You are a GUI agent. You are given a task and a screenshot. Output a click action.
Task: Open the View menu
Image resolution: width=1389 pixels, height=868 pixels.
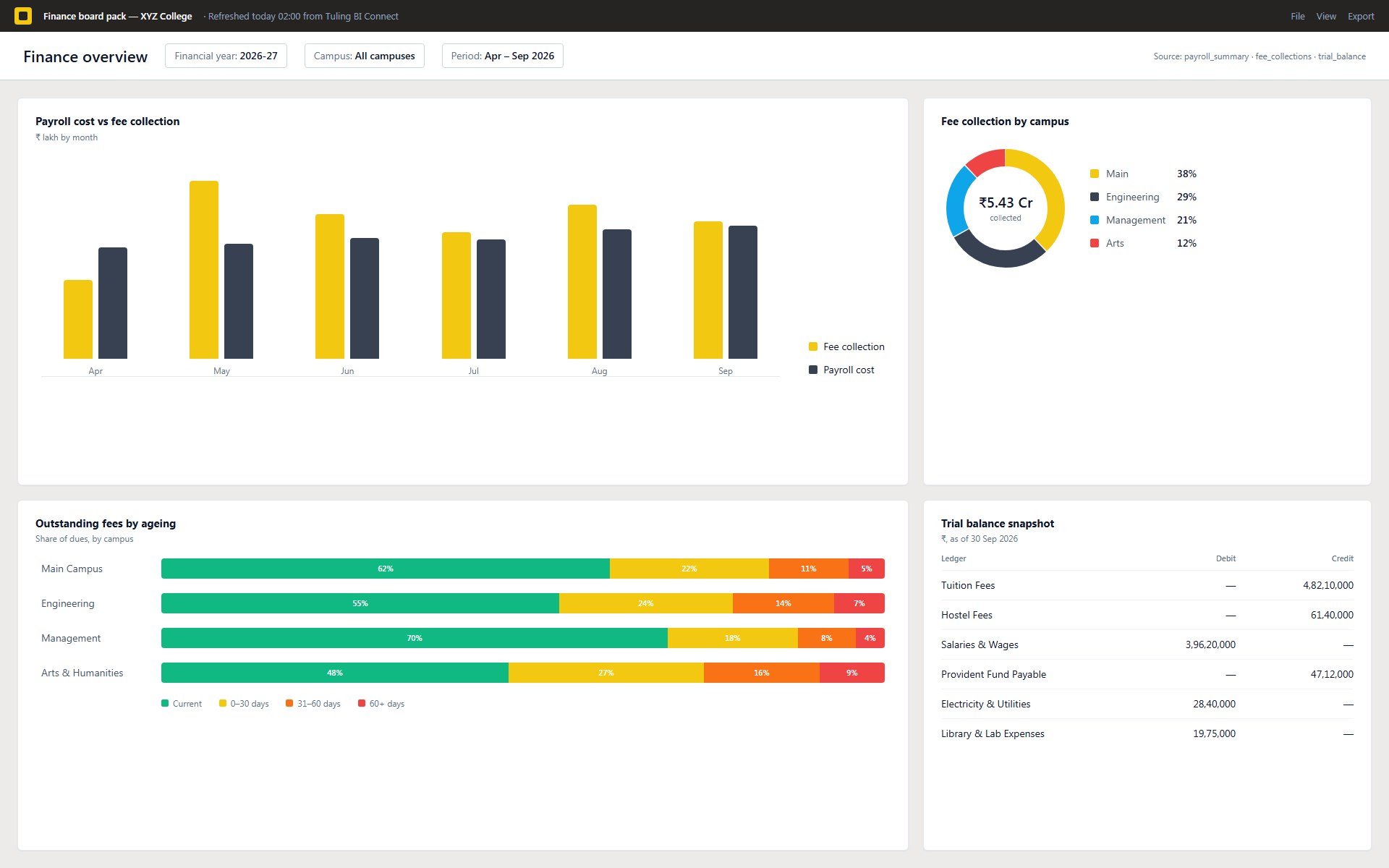click(1326, 16)
